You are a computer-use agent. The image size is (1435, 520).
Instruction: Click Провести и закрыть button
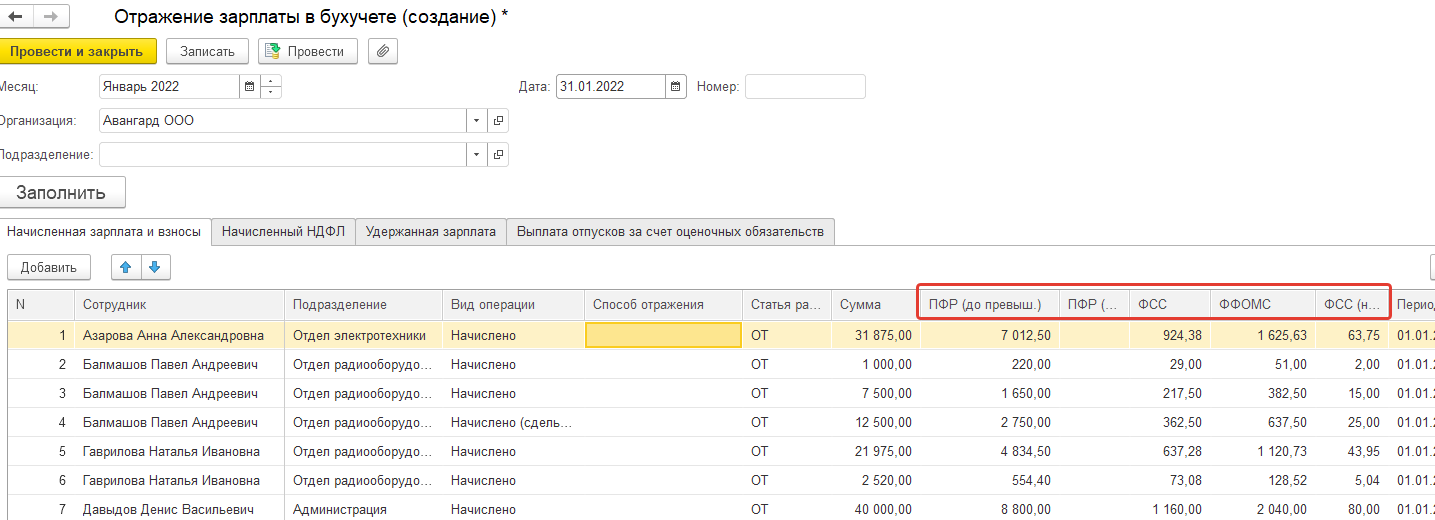coord(77,51)
